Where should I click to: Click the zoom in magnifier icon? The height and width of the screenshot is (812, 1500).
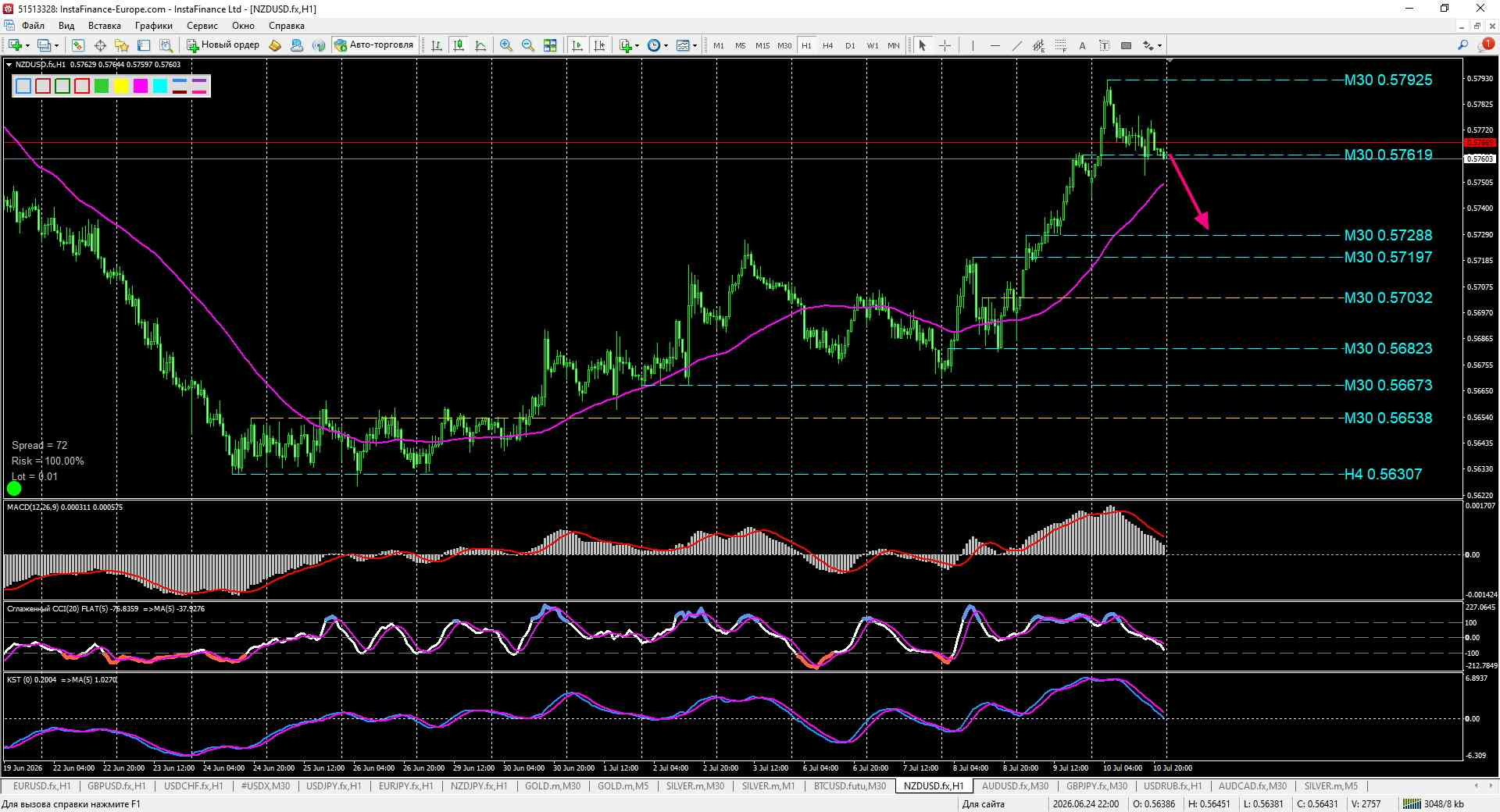click(506, 45)
